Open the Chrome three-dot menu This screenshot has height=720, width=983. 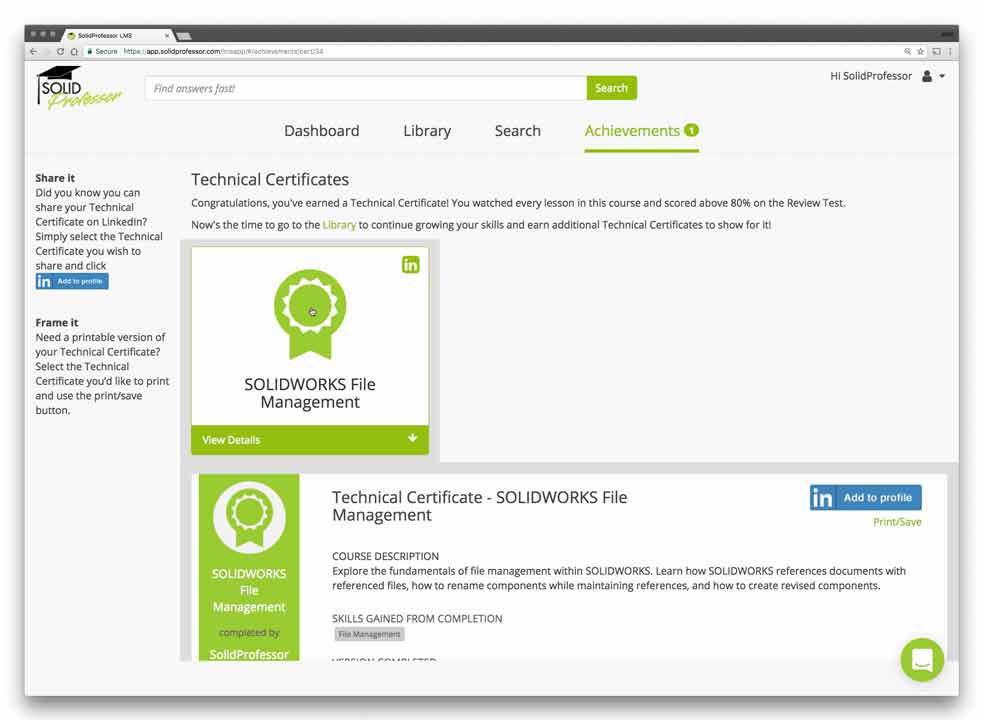pos(950,51)
